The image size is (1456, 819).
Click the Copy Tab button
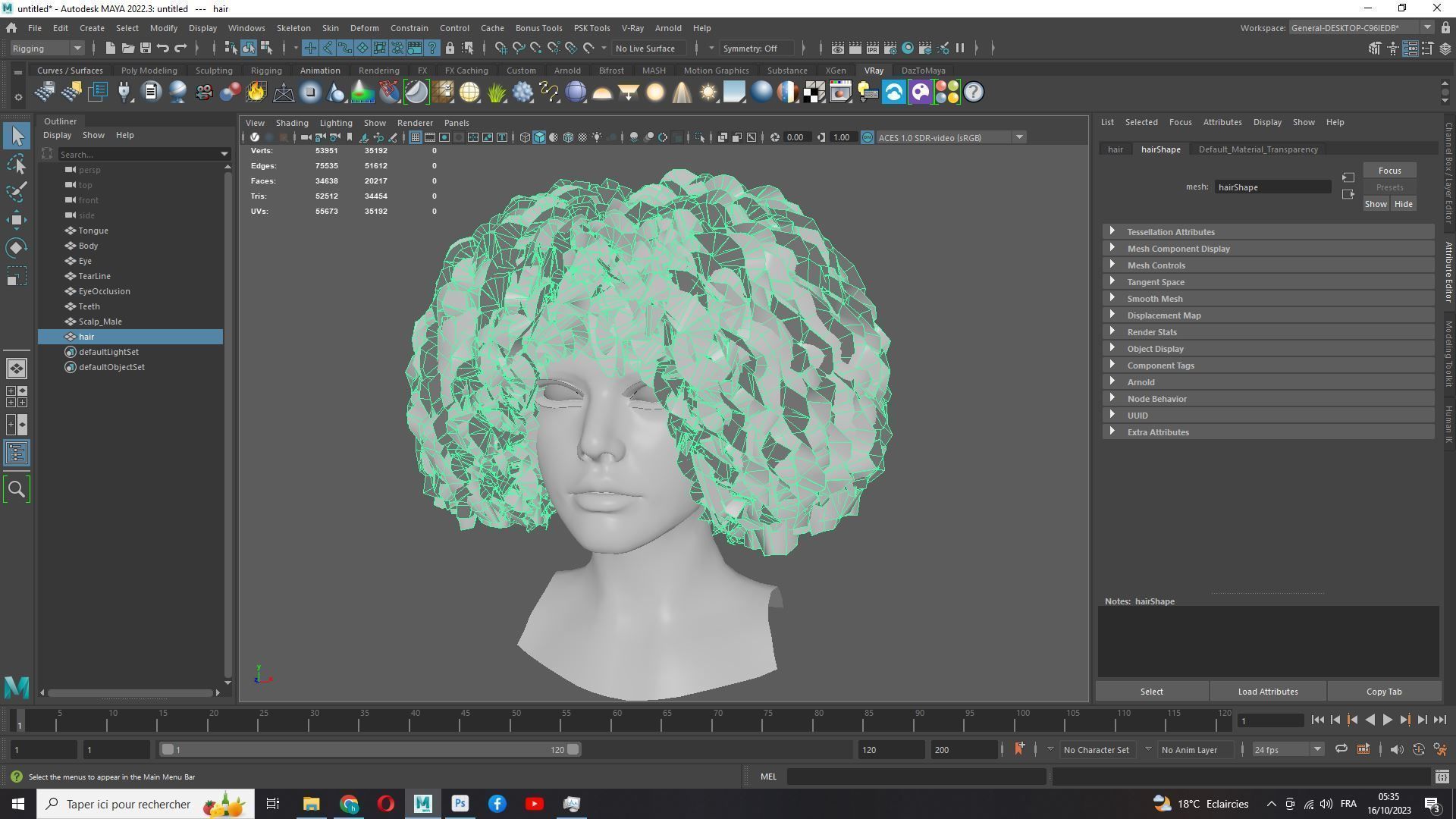click(1384, 692)
